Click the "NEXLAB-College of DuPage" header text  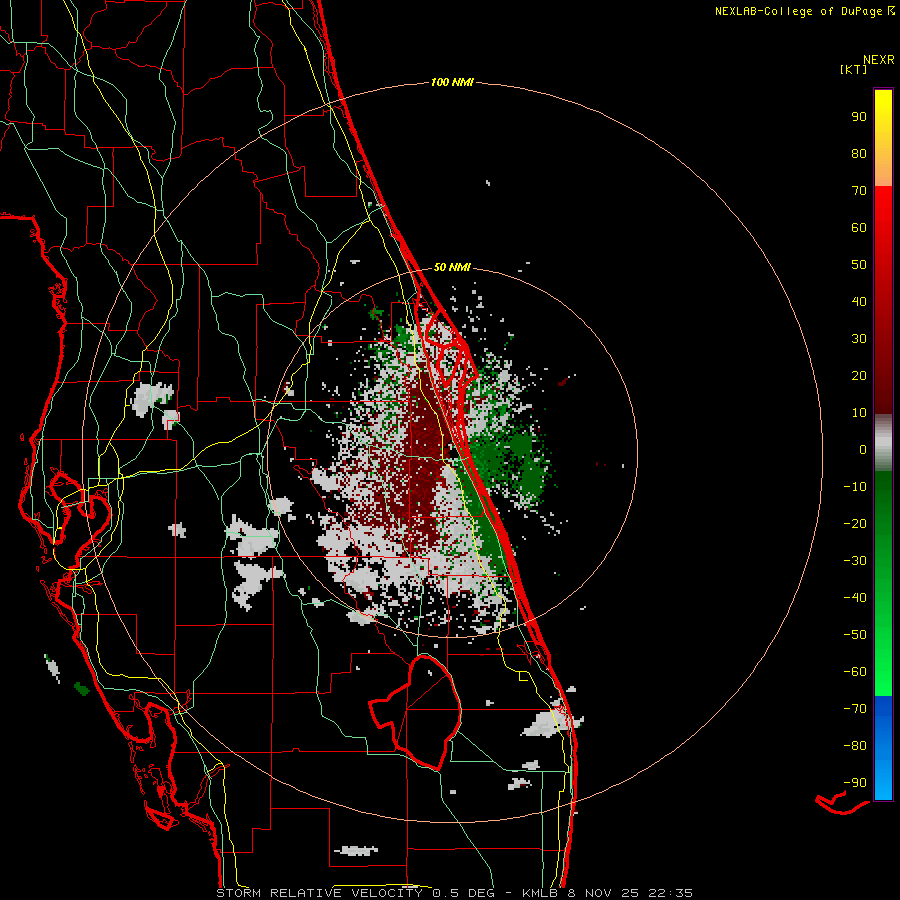800,11
